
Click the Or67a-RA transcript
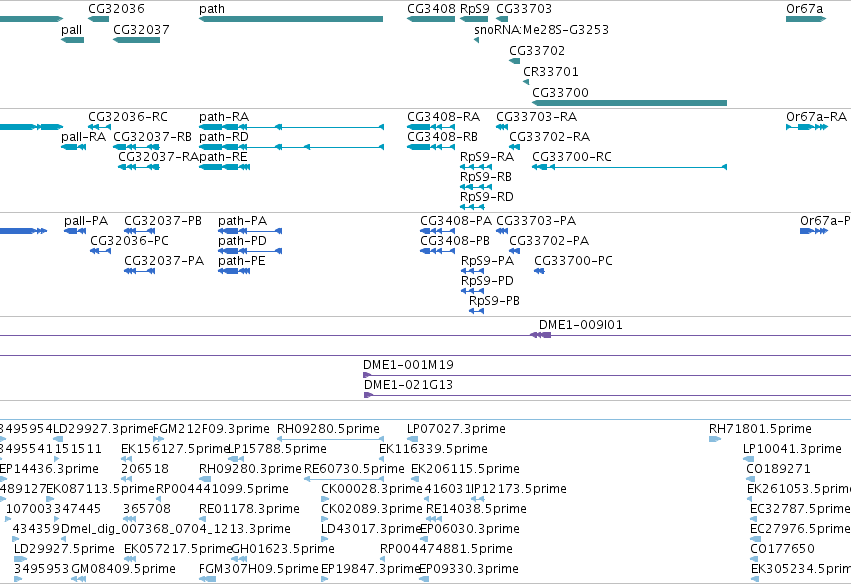[x=806, y=127]
